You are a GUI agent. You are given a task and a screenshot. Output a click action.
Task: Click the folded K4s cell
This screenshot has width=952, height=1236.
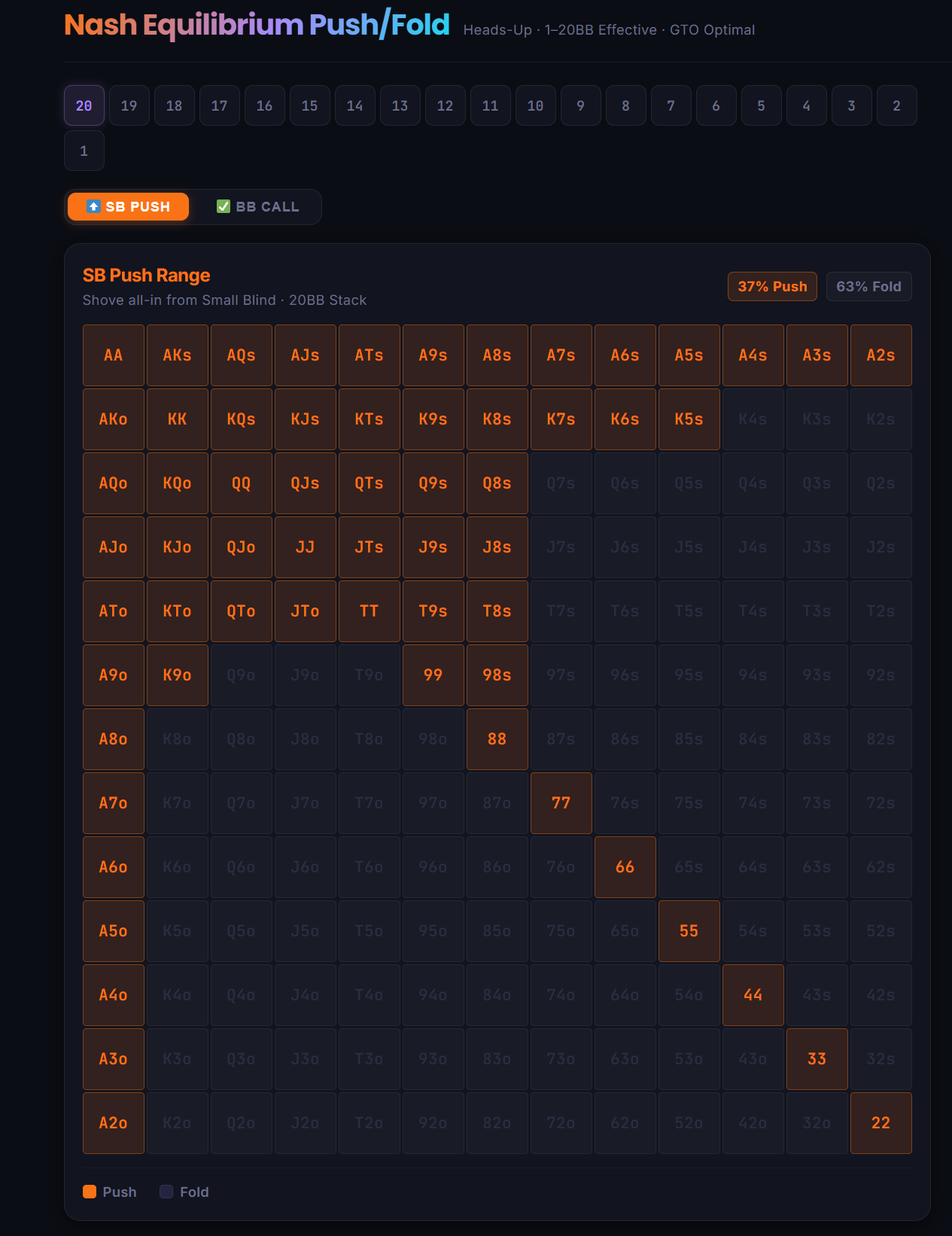(753, 419)
